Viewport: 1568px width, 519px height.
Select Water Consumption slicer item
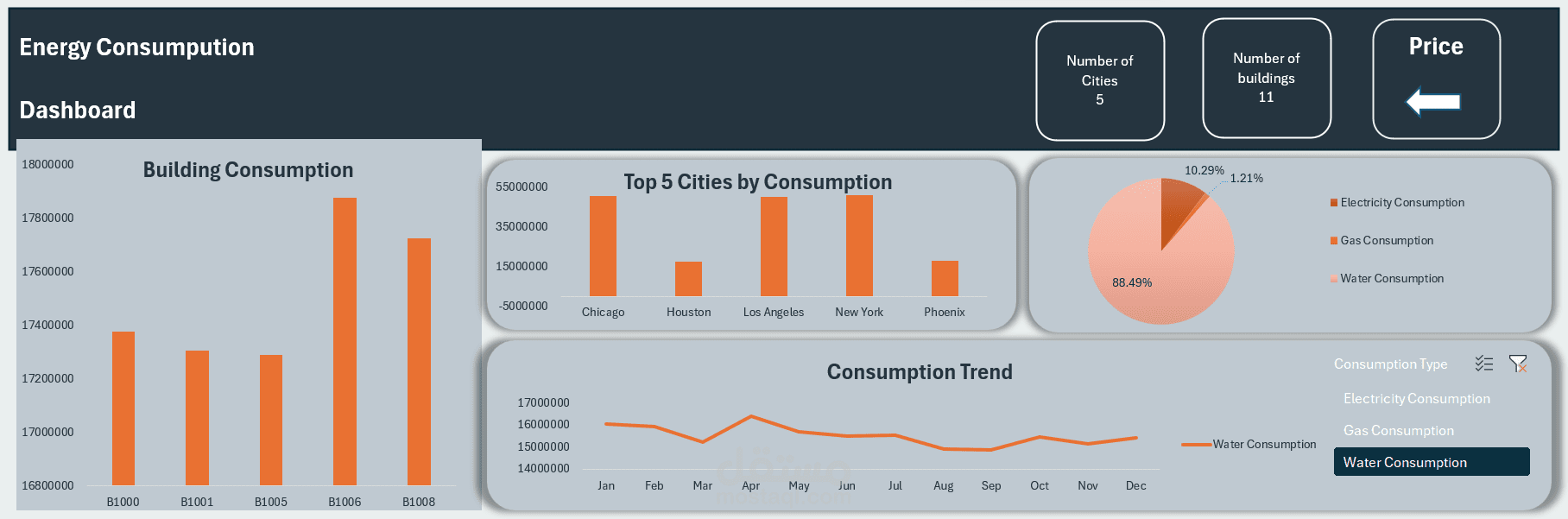click(1432, 462)
